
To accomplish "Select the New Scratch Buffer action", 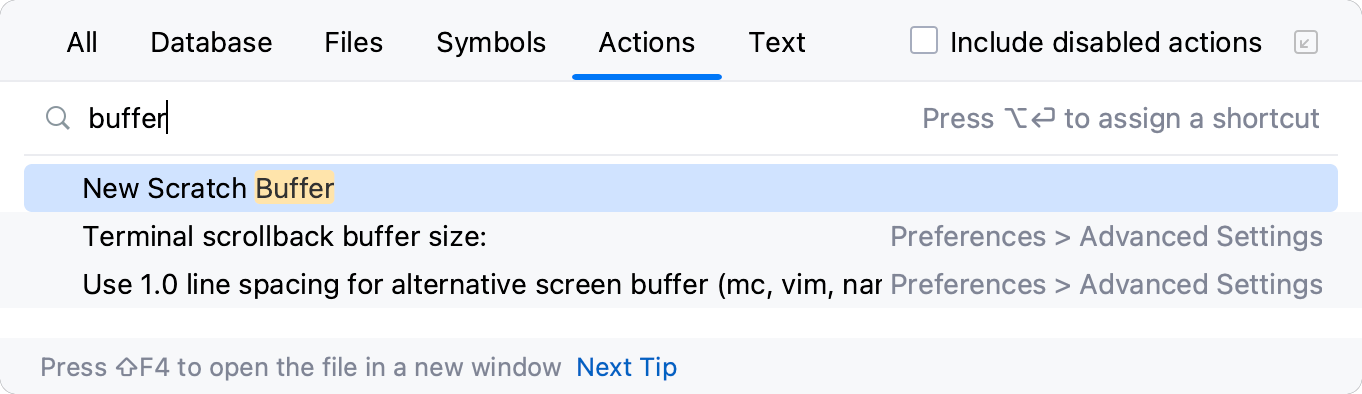I will [681, 188].
